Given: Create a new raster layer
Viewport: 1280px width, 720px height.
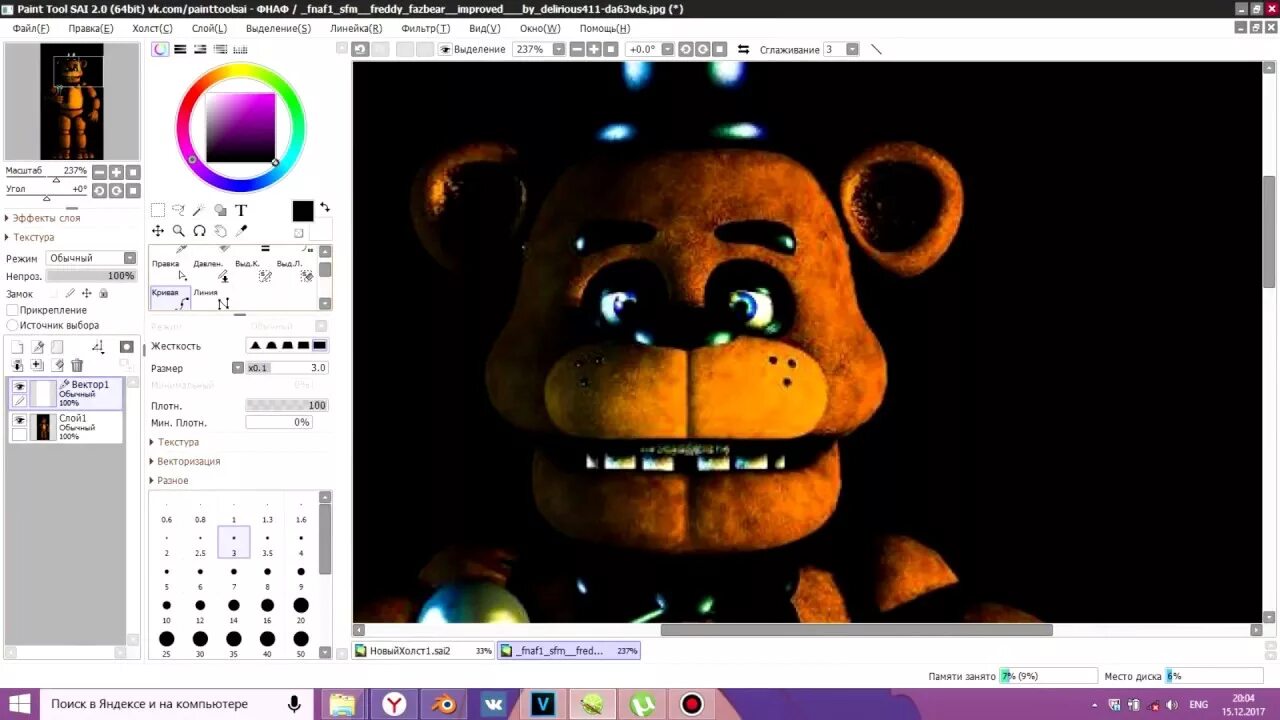Looking at the screenshot, I should [17, 347].
